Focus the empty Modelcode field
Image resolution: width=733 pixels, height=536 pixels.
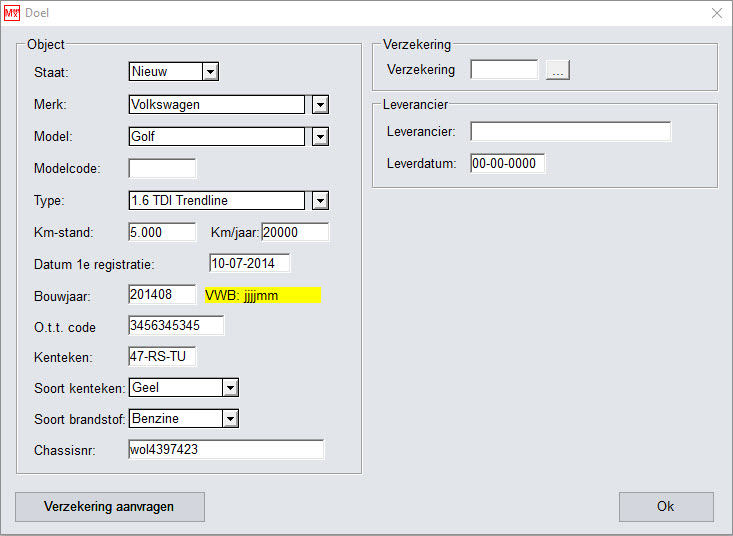(x=162, y=168)
